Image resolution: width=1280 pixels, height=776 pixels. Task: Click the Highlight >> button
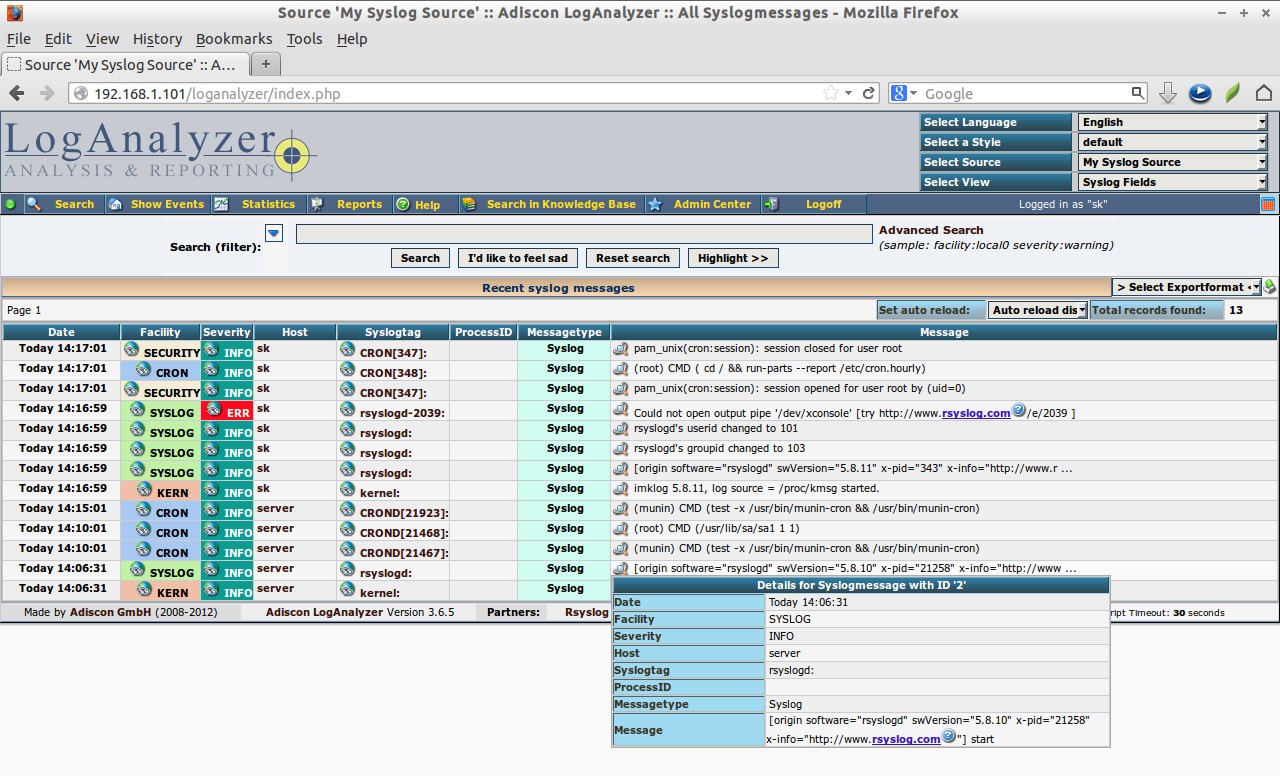733,258
